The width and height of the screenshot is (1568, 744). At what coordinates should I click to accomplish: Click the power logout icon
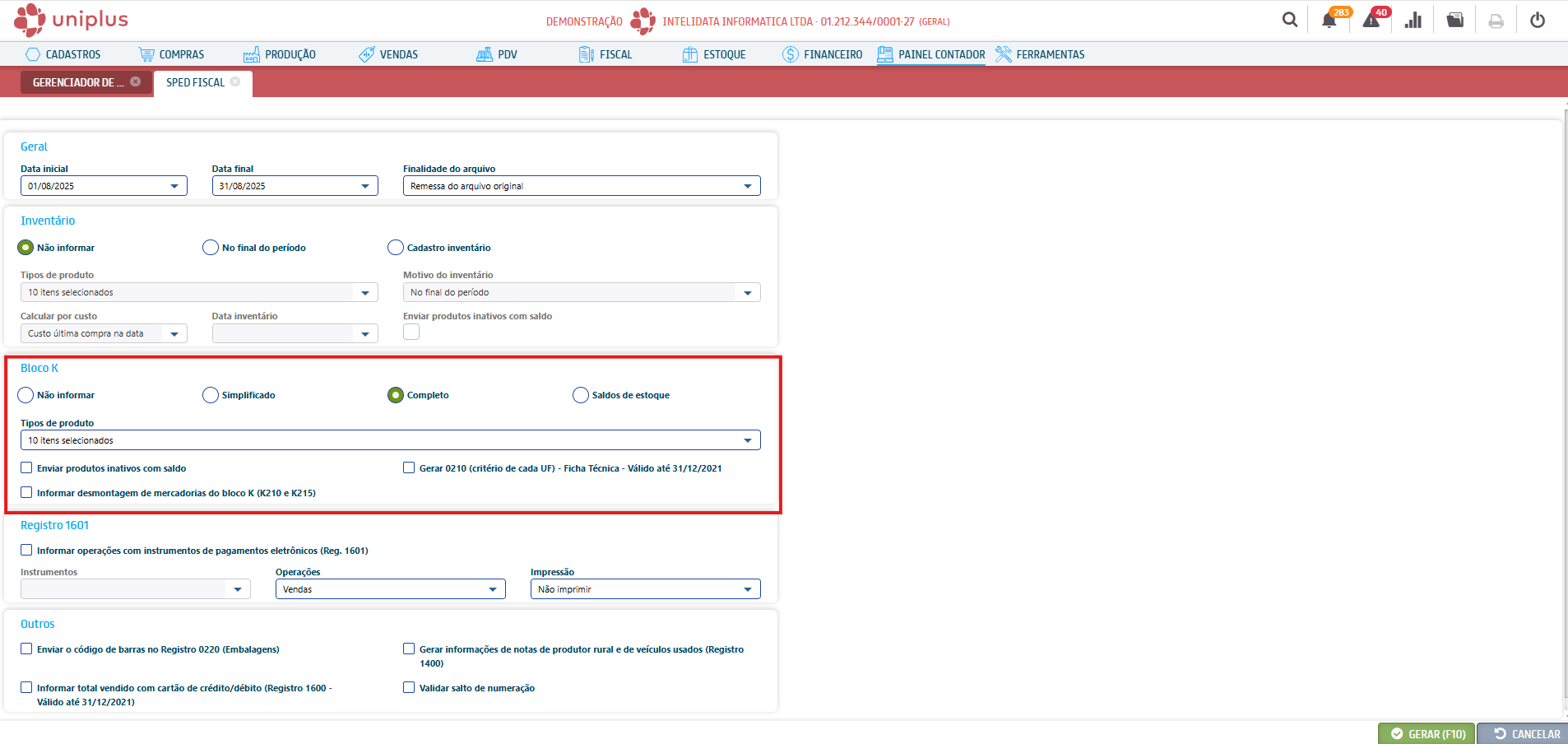[1538, 20]
